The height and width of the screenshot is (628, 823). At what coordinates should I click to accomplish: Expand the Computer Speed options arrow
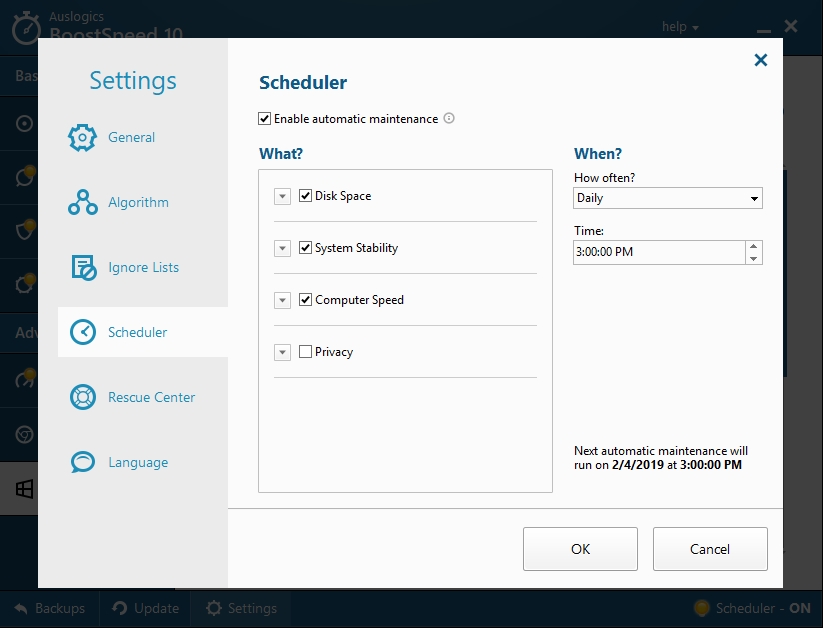coord(282,300)
